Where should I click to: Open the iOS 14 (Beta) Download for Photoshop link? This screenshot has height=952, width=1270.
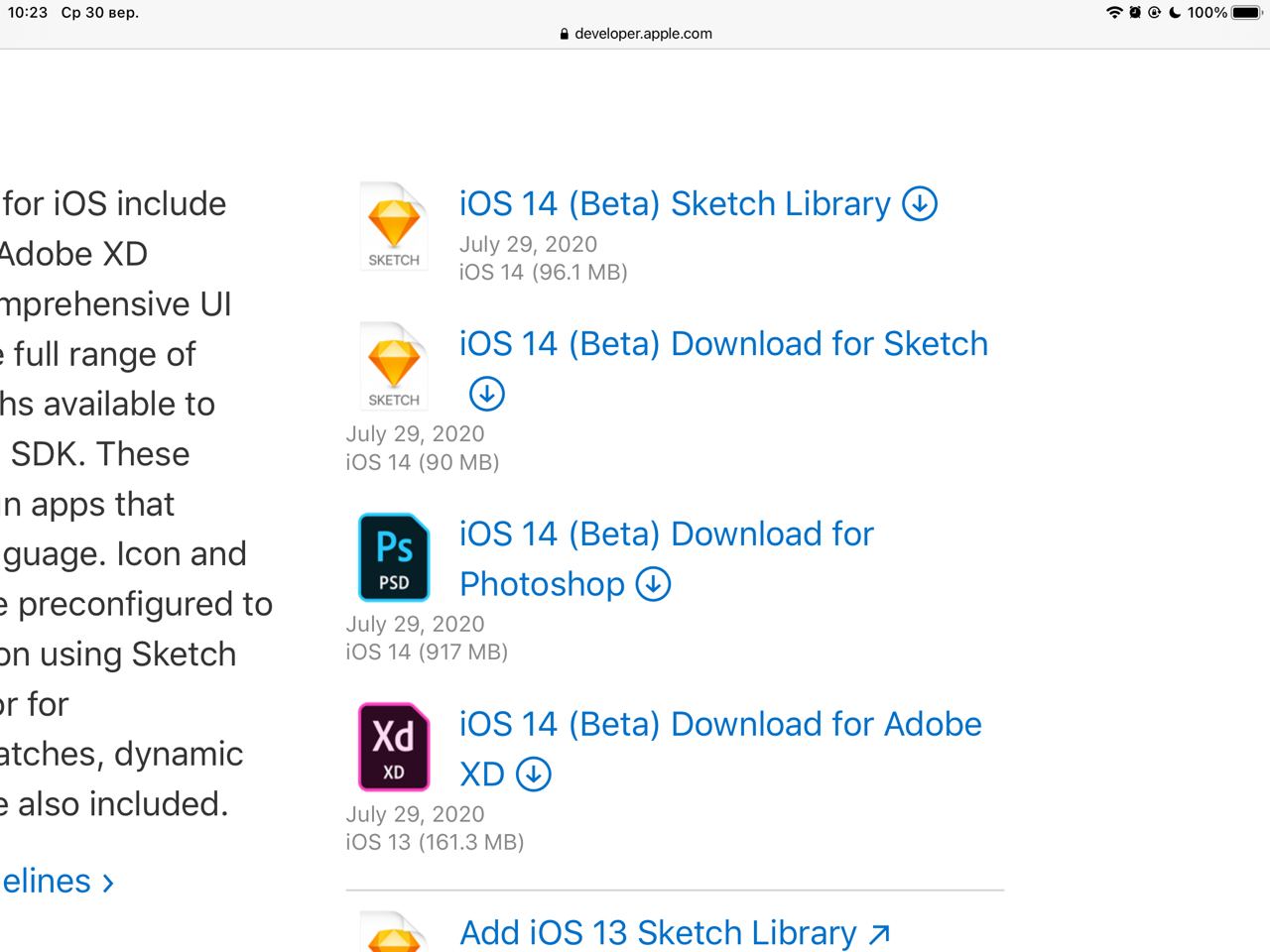pos(666,559)
